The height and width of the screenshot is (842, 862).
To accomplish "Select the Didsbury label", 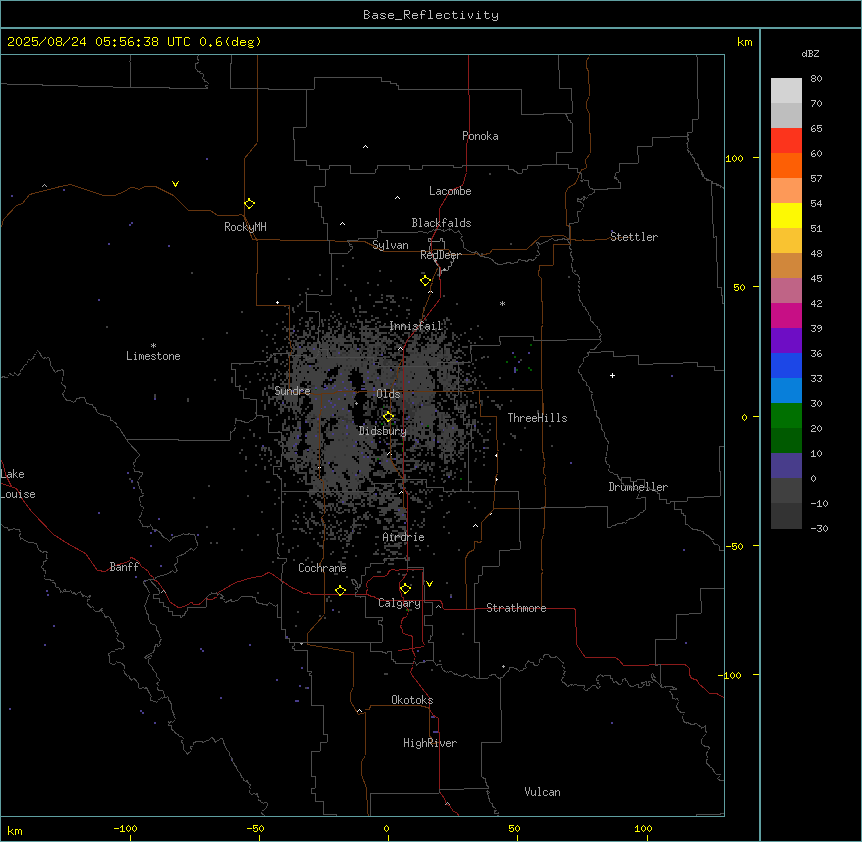I will point(383,431).
